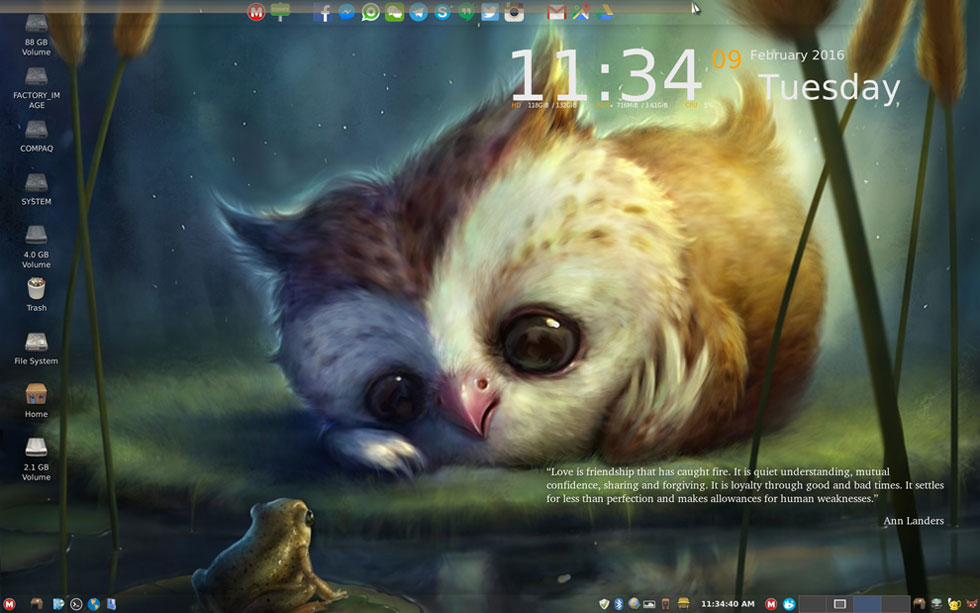Open Hangouts from the top dock

click(x=466, y=12)
